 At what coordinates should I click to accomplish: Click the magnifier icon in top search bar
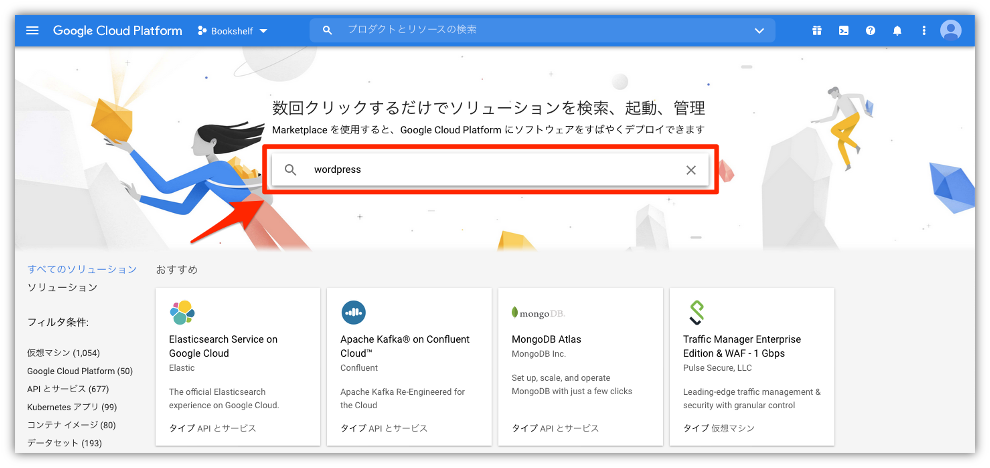pyautogui.click(x=327, y=30)
